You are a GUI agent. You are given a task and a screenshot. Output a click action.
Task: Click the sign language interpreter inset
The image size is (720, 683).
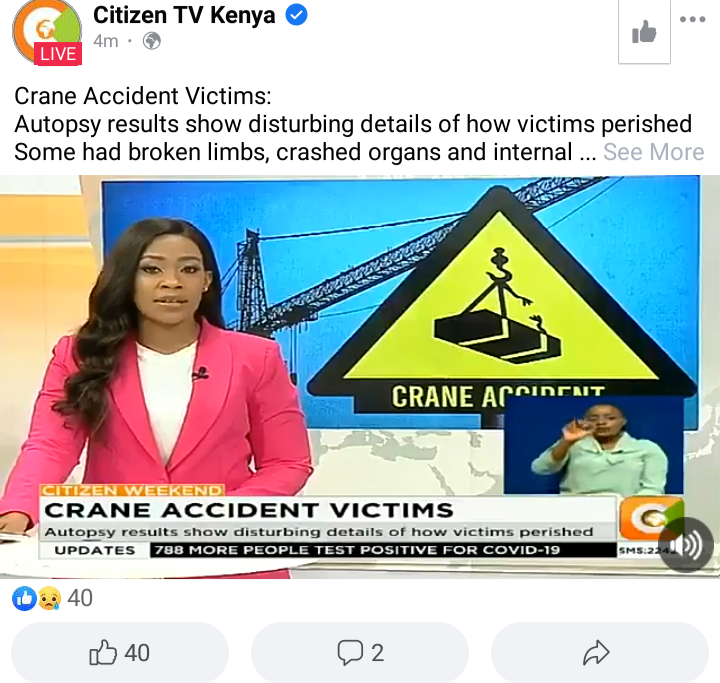(594, 445)
